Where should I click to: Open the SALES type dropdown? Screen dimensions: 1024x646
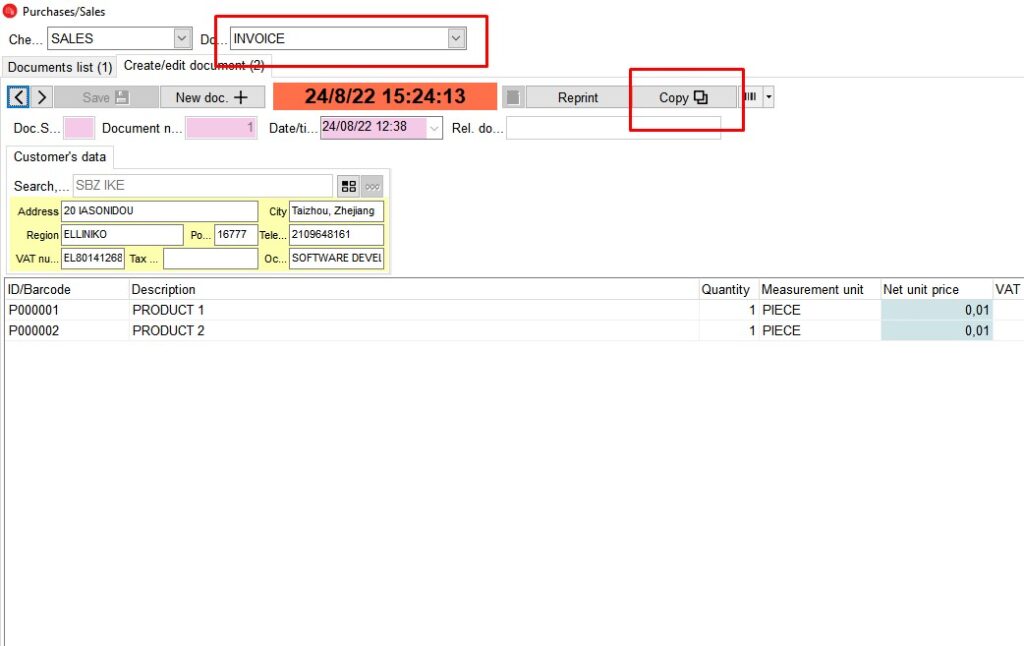[x=182, y=39]
